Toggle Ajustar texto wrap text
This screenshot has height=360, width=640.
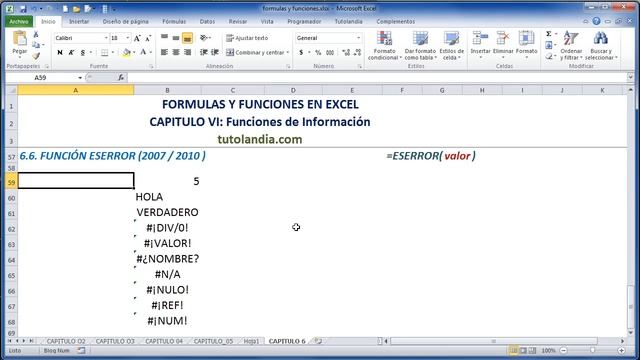tap(247, 38)
